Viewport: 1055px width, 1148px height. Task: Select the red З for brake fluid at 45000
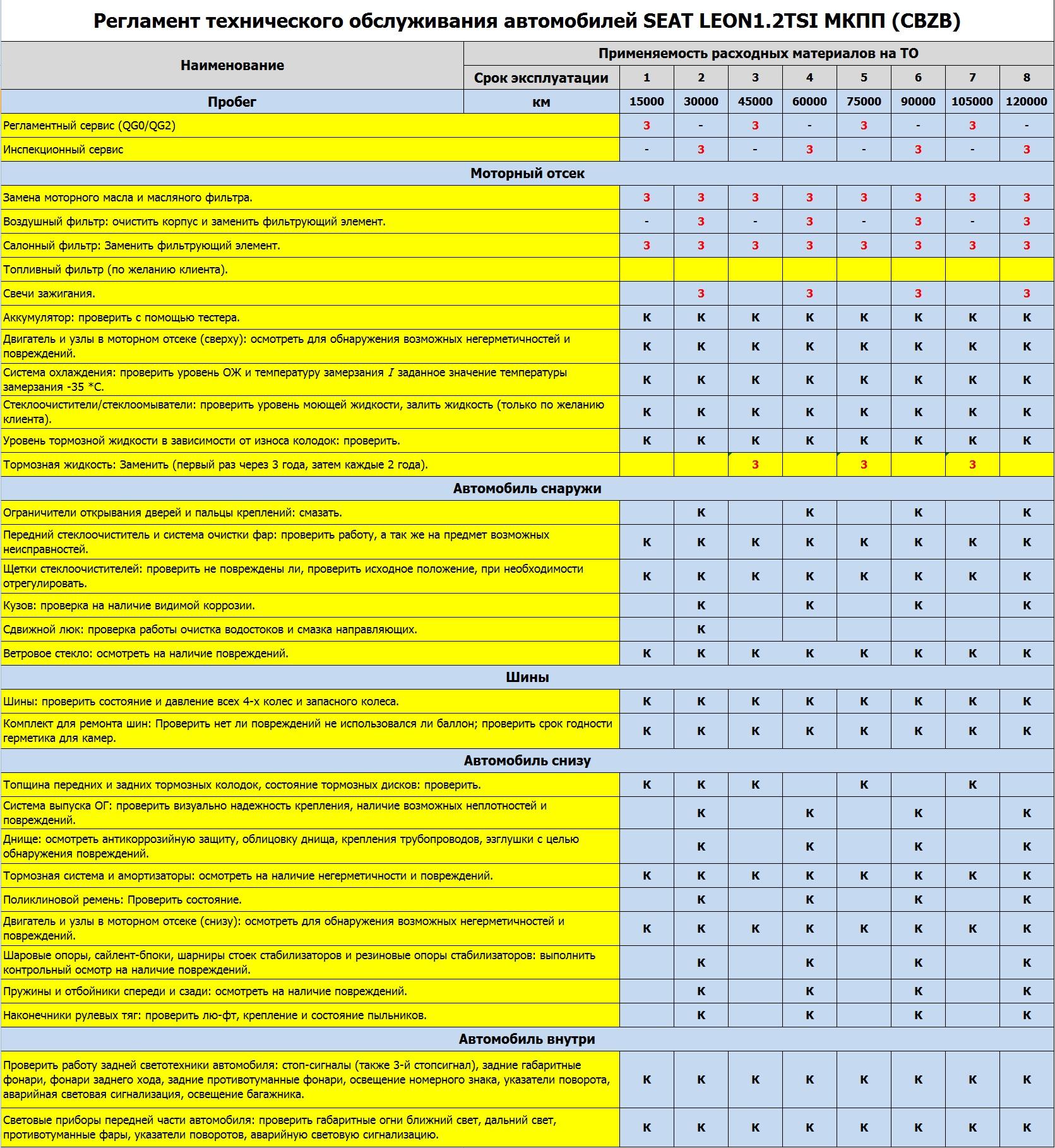tap(755, 465)
